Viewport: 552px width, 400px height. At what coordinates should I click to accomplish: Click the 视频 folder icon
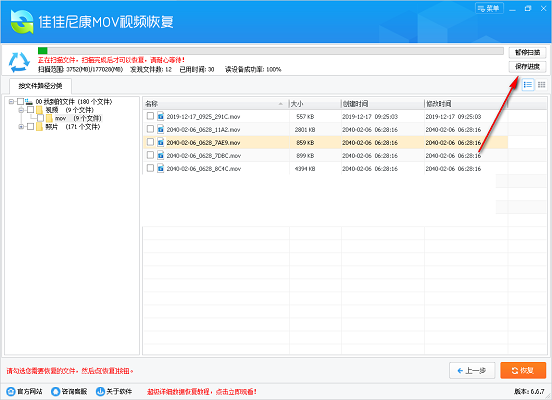tap(39, 110)
